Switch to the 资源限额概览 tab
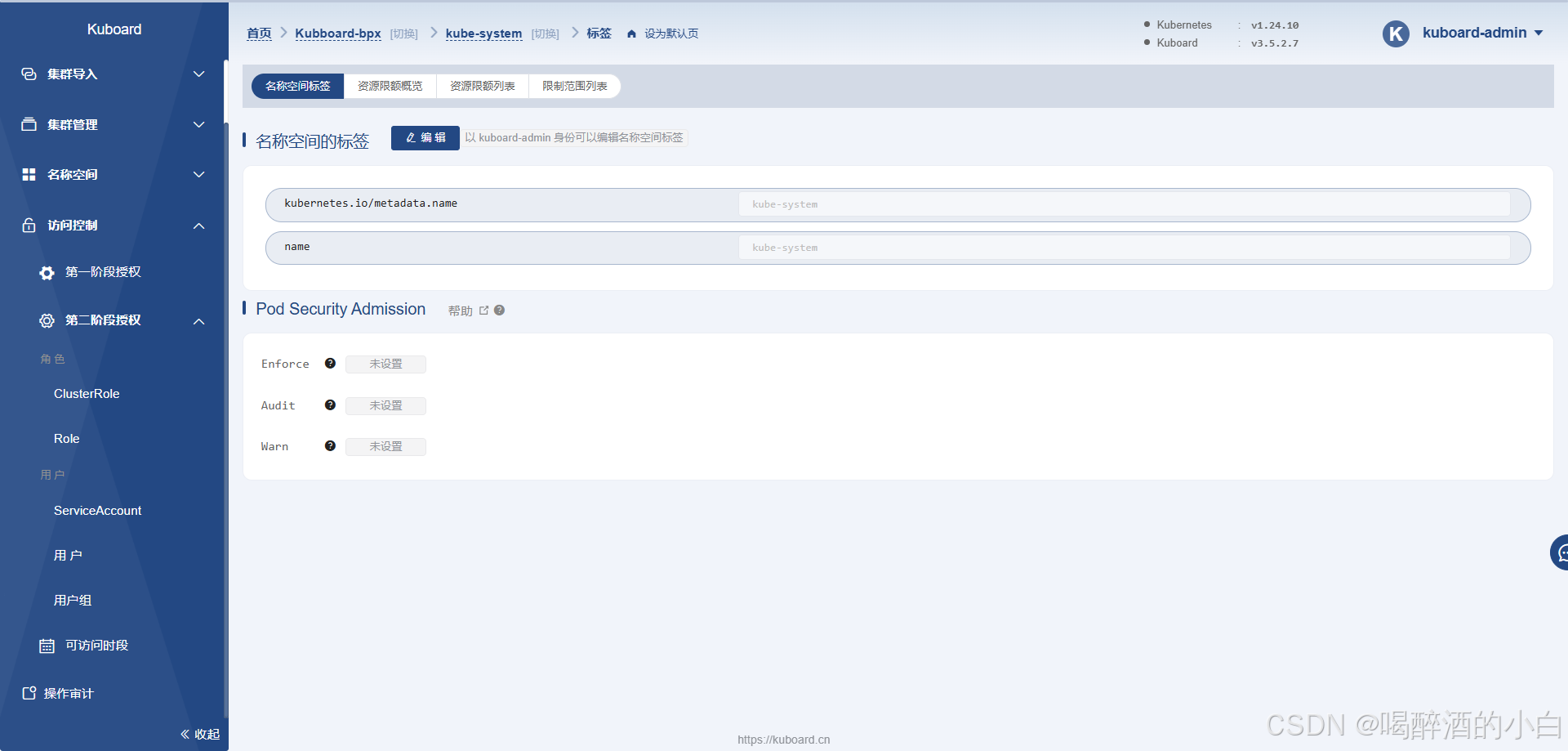 (x=390, y=87)
